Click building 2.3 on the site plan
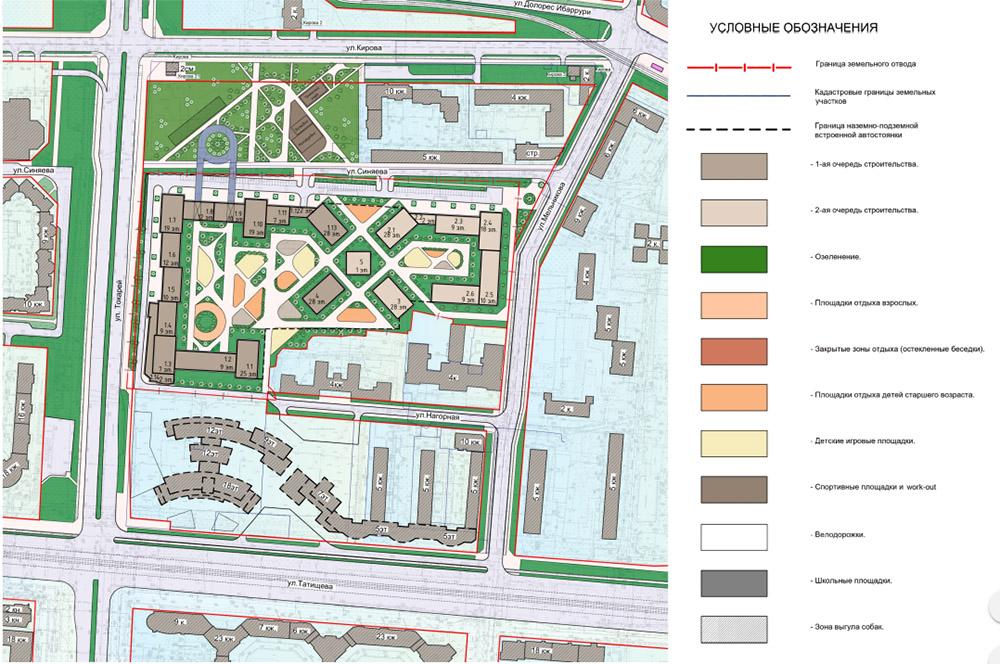Image resolution: width=1000 pixels, height=664 pixels. point(458,224)
